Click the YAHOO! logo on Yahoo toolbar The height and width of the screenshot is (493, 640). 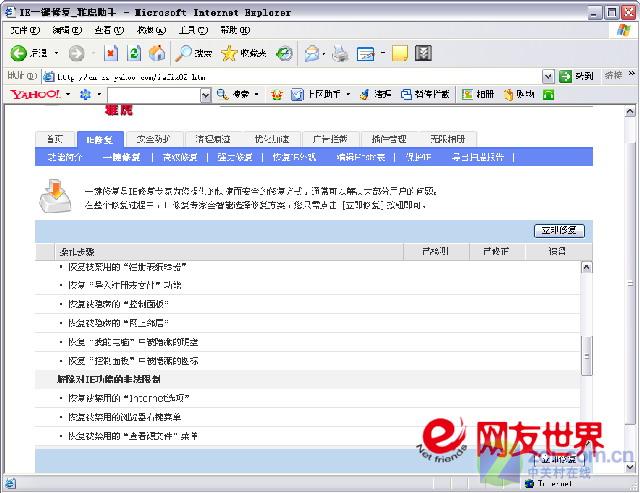coord(36,95)
